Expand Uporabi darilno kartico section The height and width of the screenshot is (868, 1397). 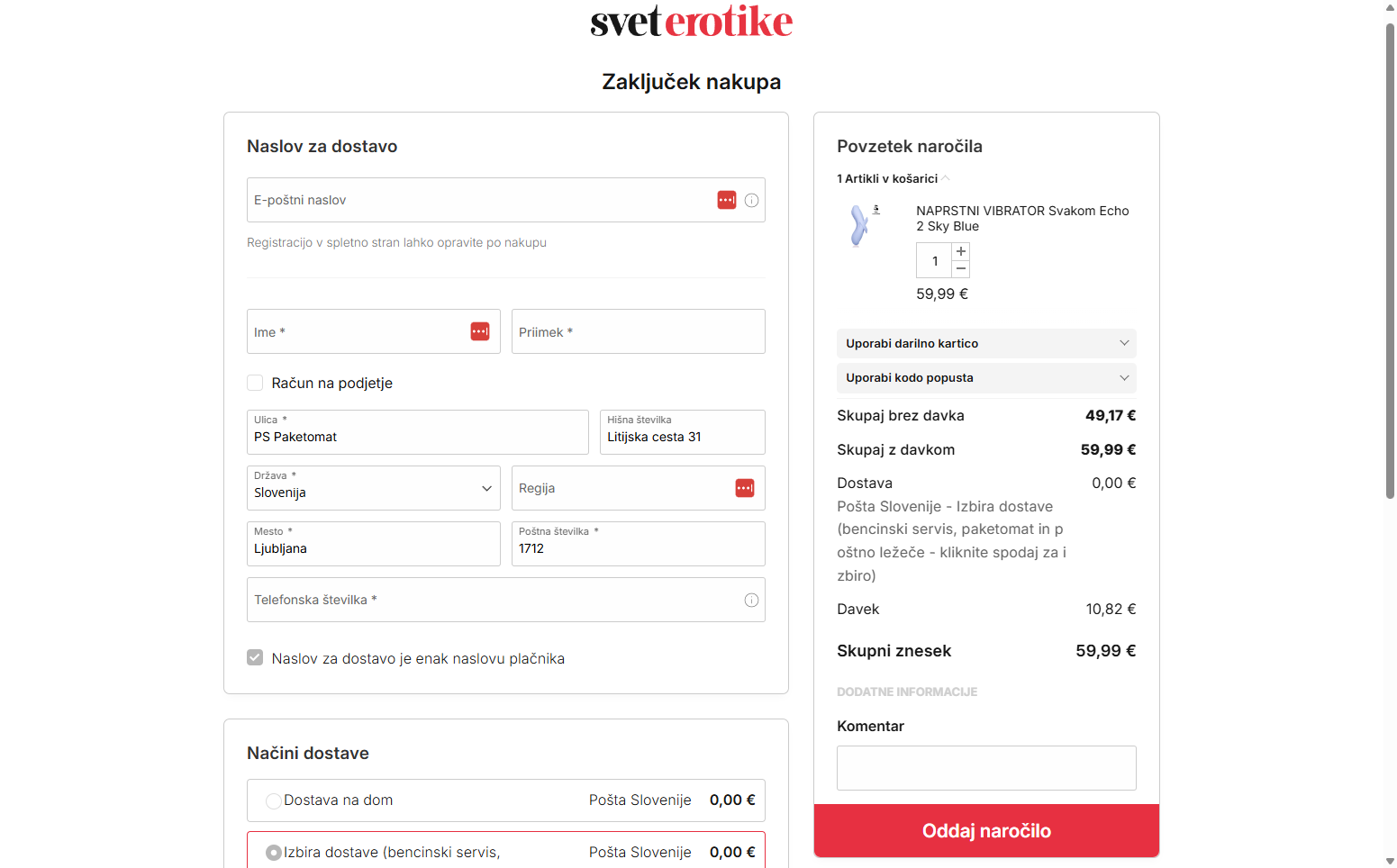point(986,343)
